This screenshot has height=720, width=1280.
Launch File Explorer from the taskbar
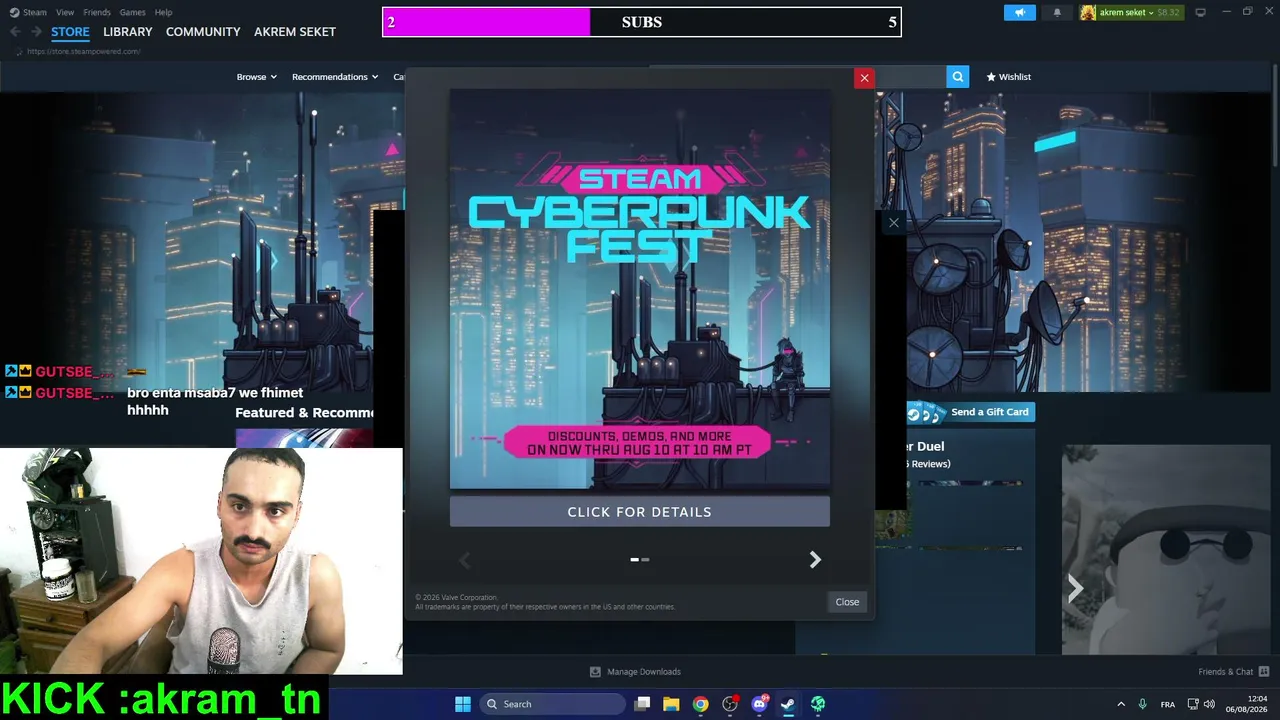pyautogui.click(x=671, y=704)
